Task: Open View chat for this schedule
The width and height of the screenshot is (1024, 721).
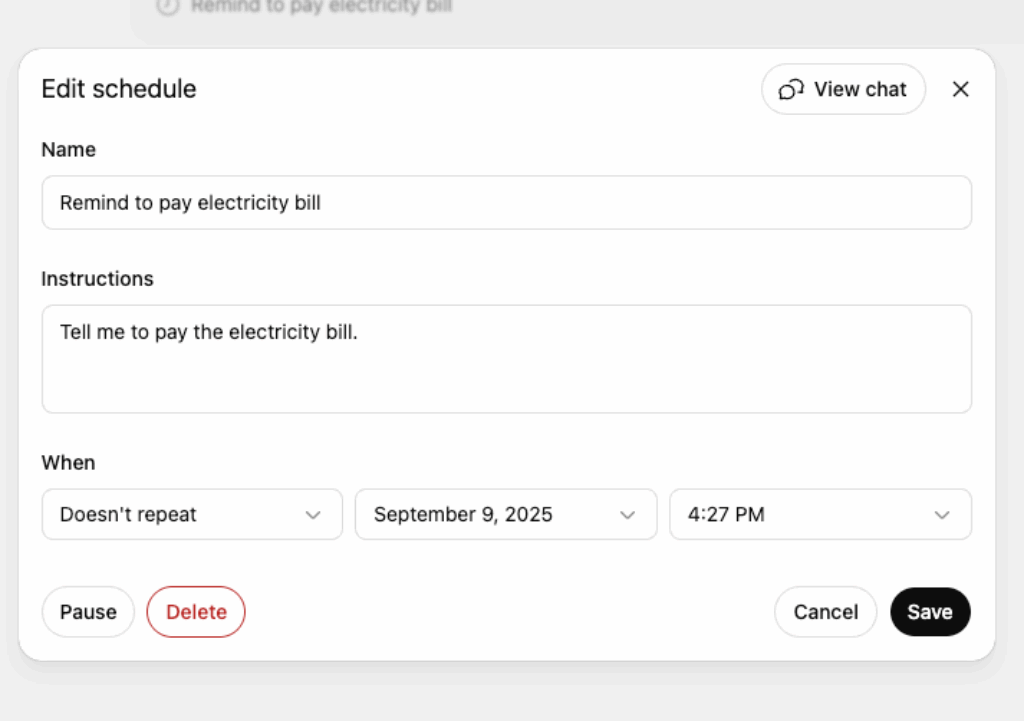Action: [x=843, y=89]
